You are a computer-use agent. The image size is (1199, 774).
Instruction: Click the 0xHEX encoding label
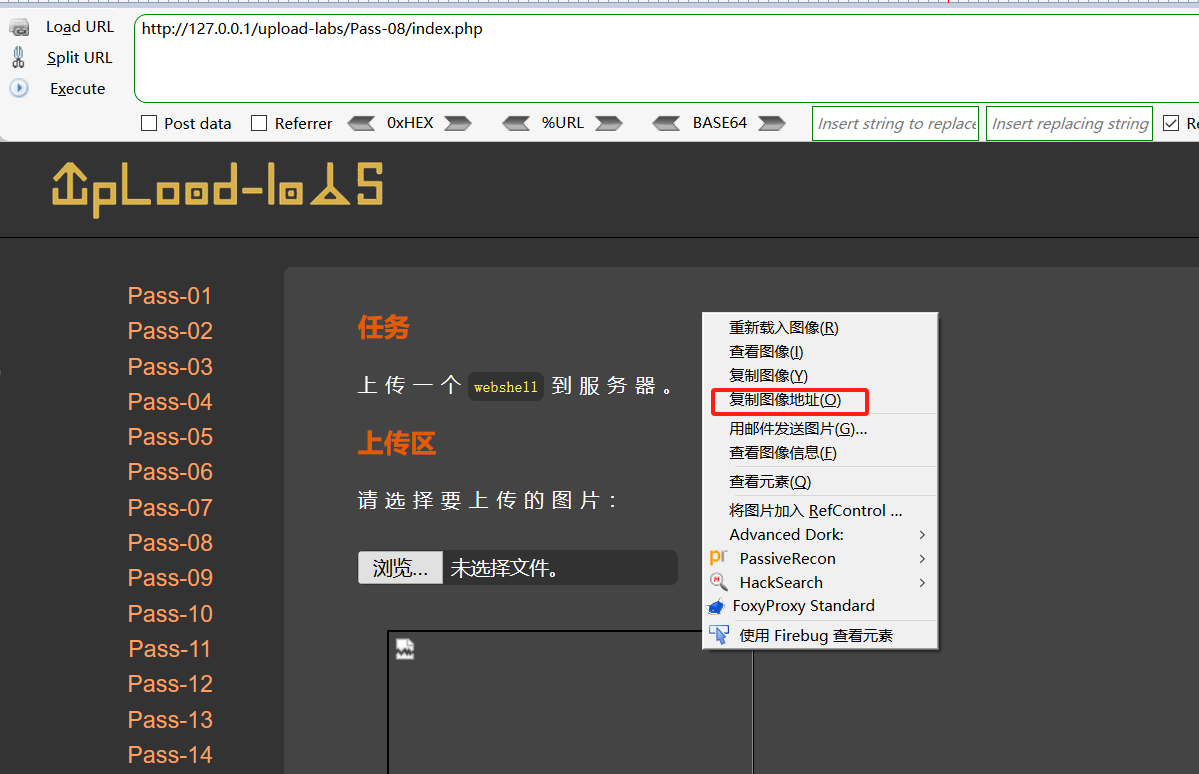[x=410, y=123]
